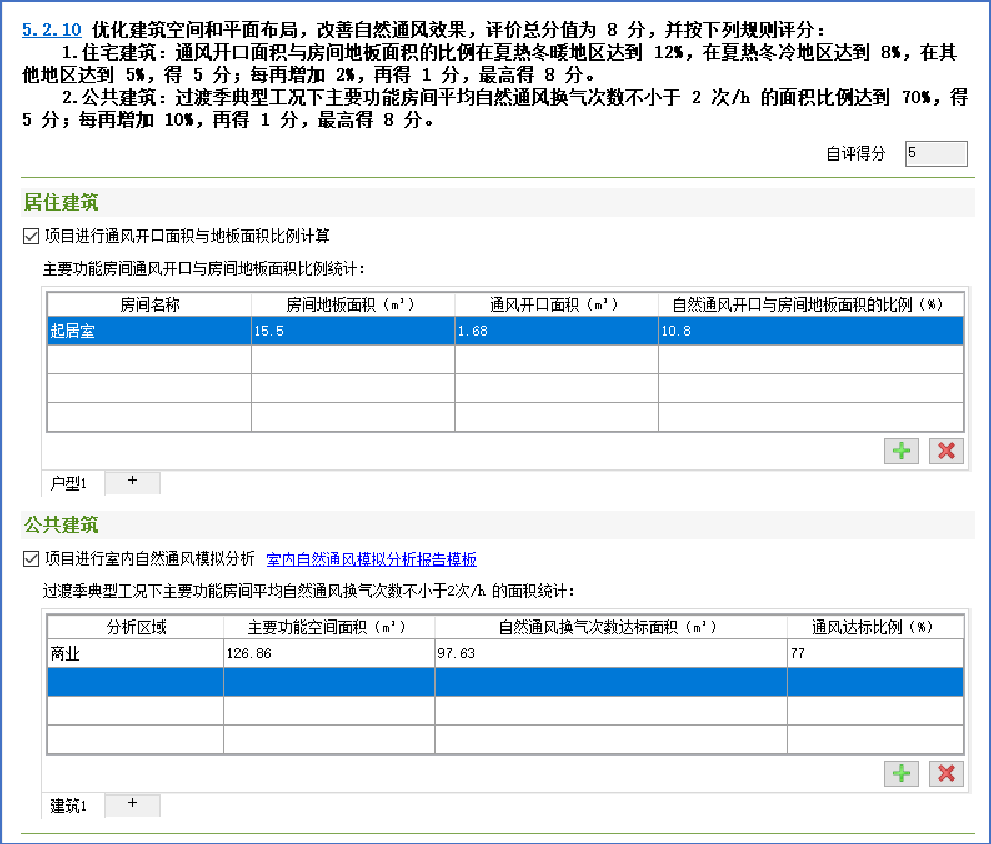
Task: Add new tab next to 建筑1
Action: coord(132,805)
